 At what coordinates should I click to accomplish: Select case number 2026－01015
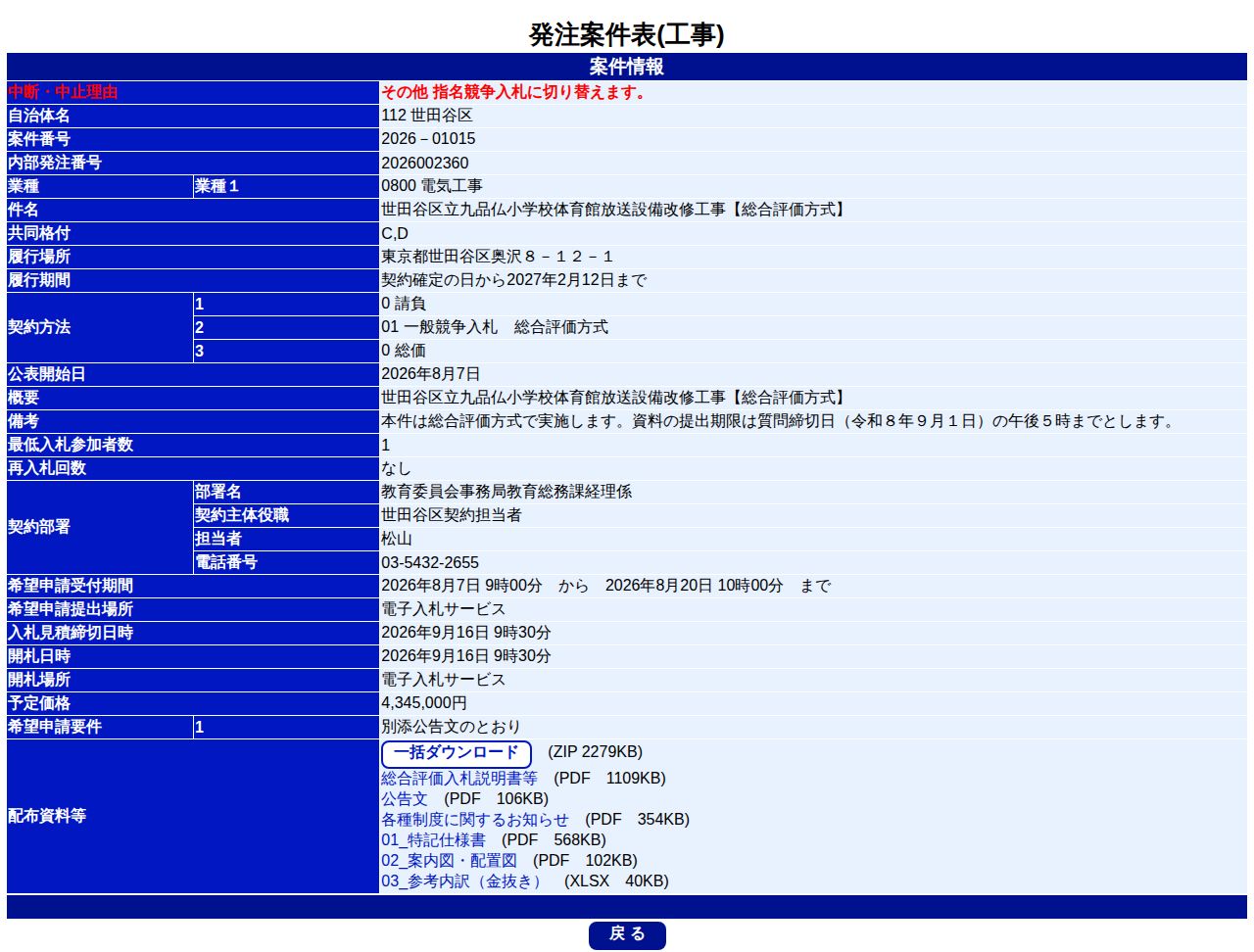(x=428, y=139)
